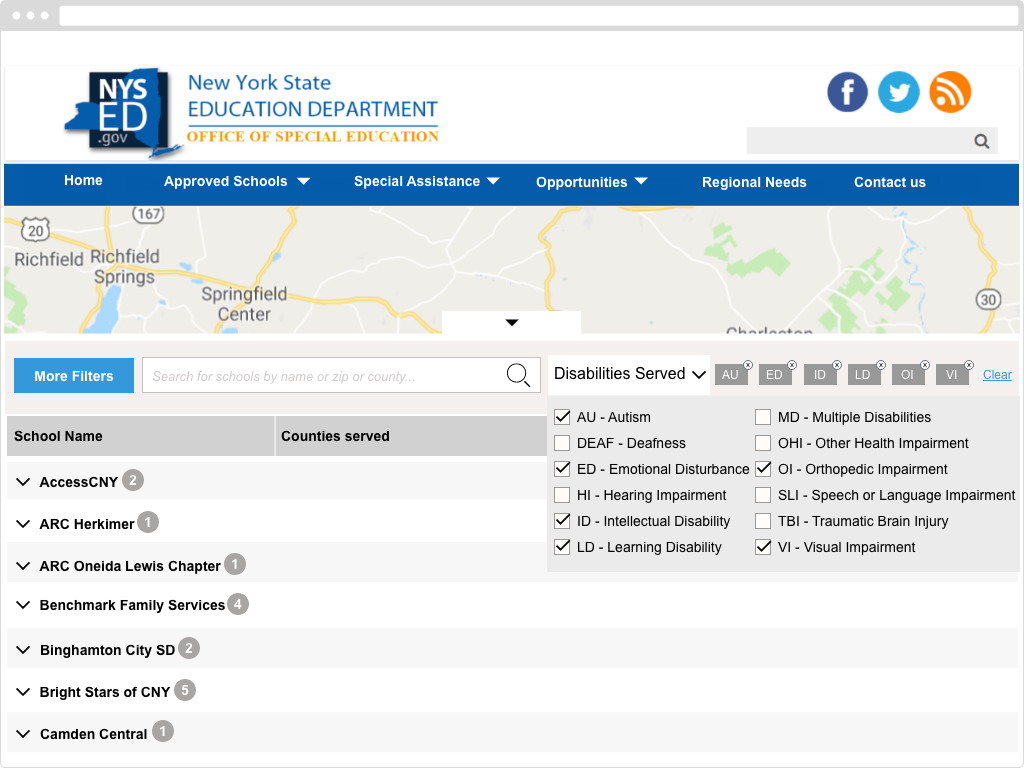This screenshot has width=1024, height=768.
Task: Clear all disability filters
Action: pyautogui.click(x=997, y=375)
